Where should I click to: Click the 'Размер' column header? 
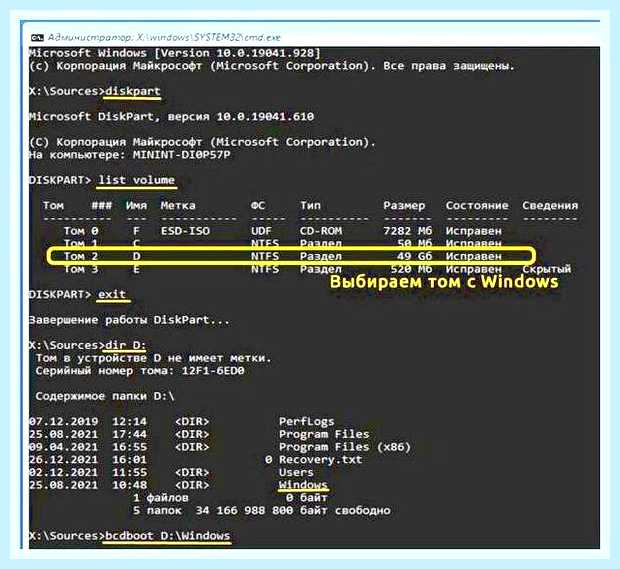pos(404,206)
